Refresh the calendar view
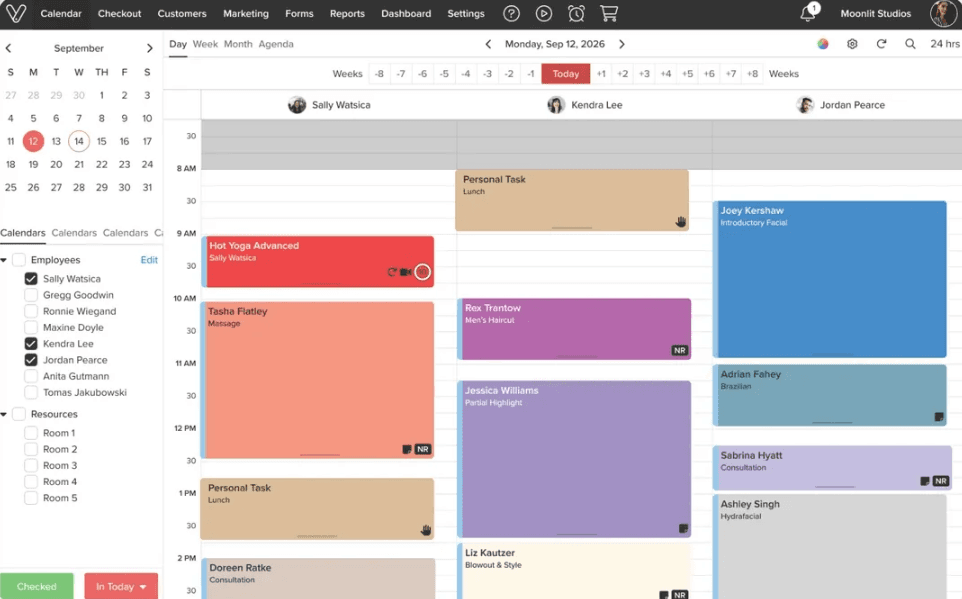The width and height of the screenshot is (962, 599). point(881,44)
